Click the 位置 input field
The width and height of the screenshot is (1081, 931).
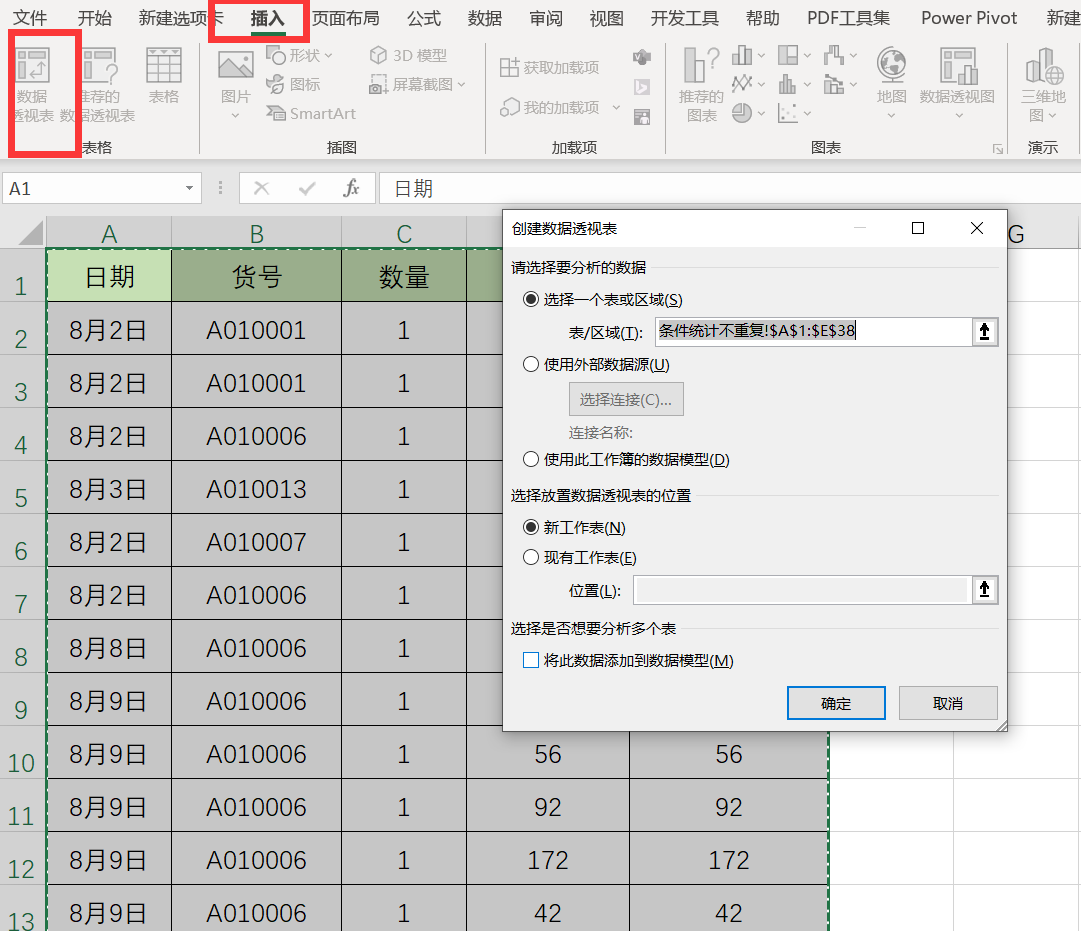[x=802, y=590]
